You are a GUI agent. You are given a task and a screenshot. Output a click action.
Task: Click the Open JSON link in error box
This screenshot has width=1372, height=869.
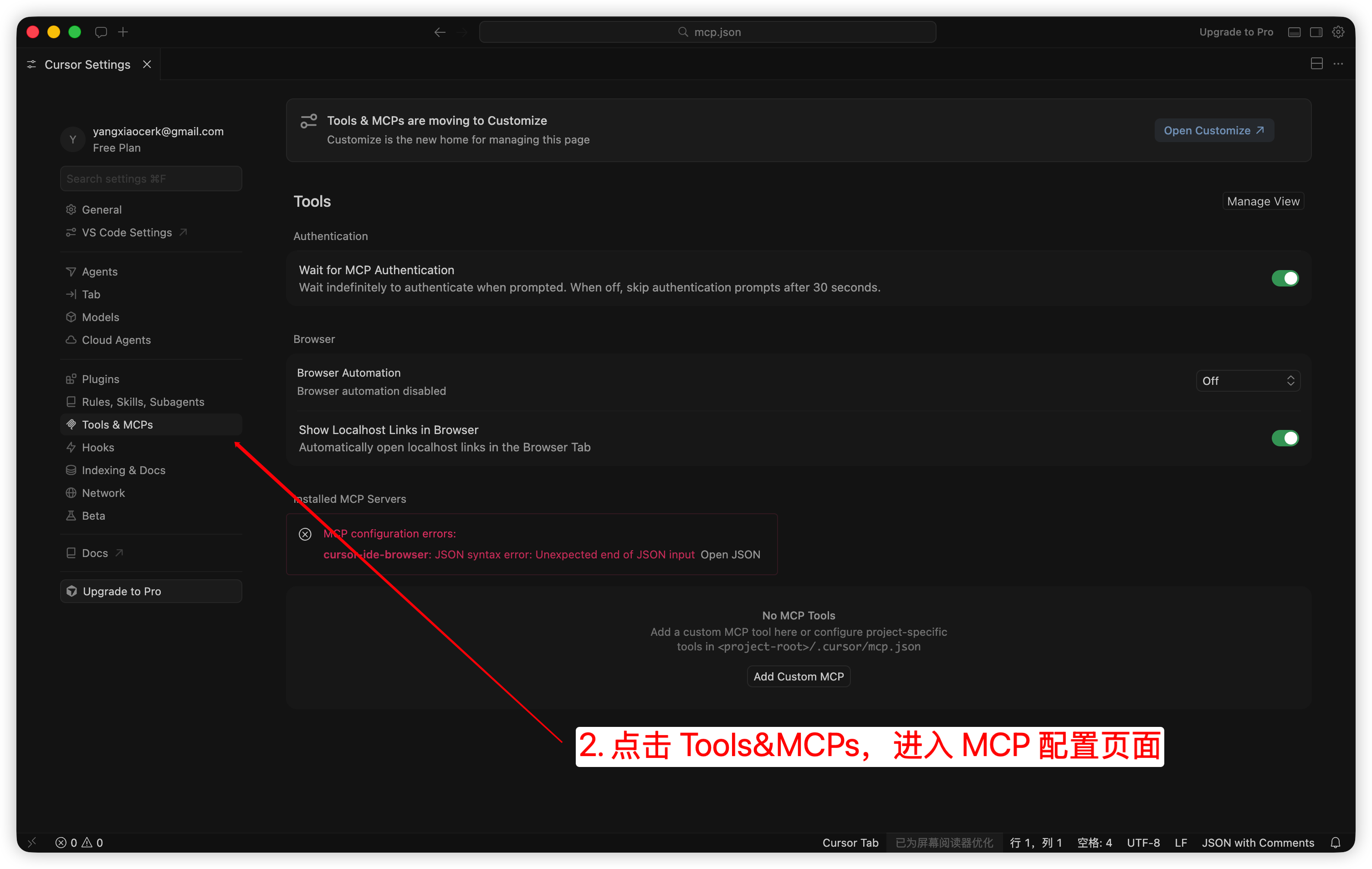click(731, 554)
